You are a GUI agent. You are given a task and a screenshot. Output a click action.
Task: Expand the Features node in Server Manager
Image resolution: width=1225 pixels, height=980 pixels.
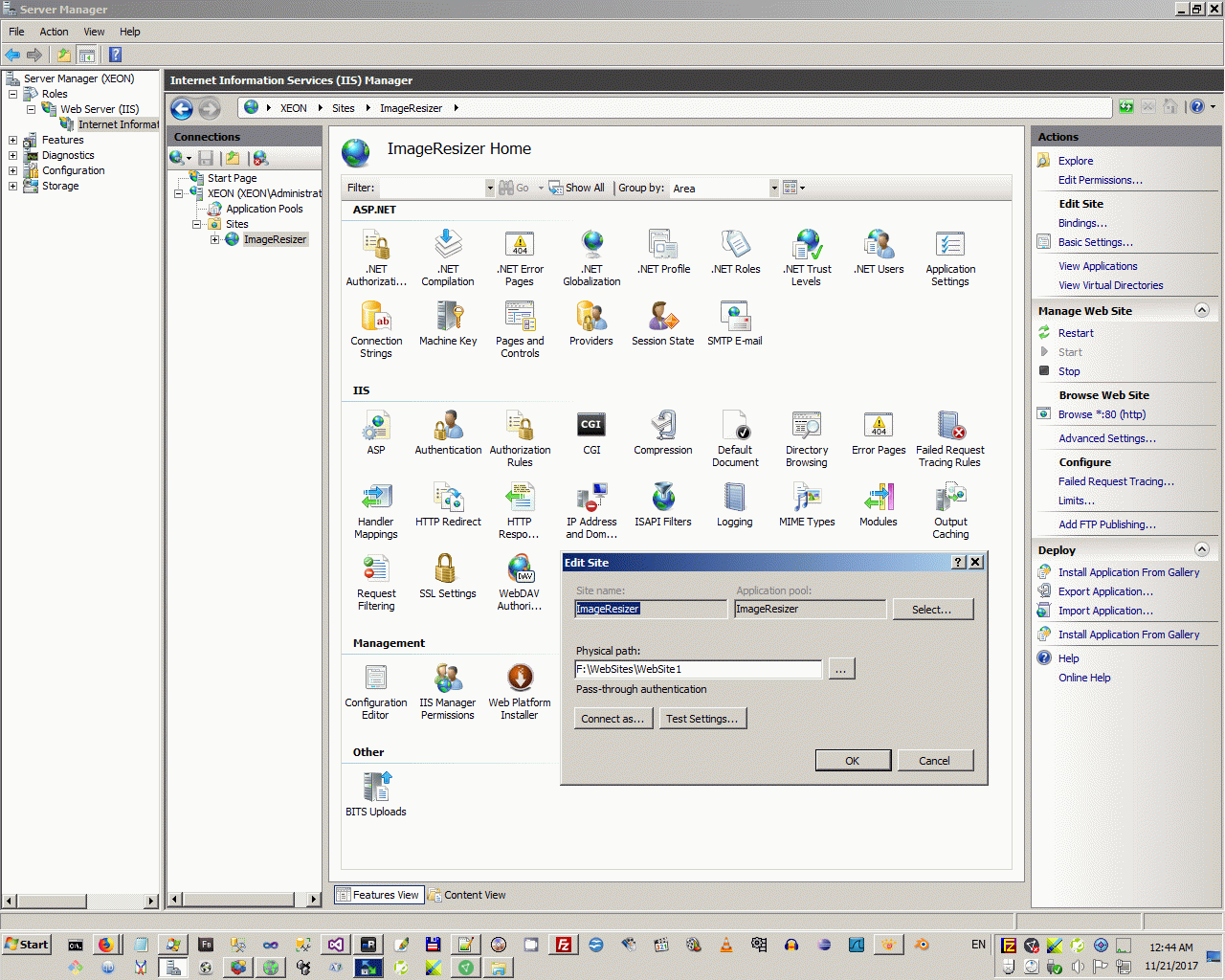coord(12,140)
